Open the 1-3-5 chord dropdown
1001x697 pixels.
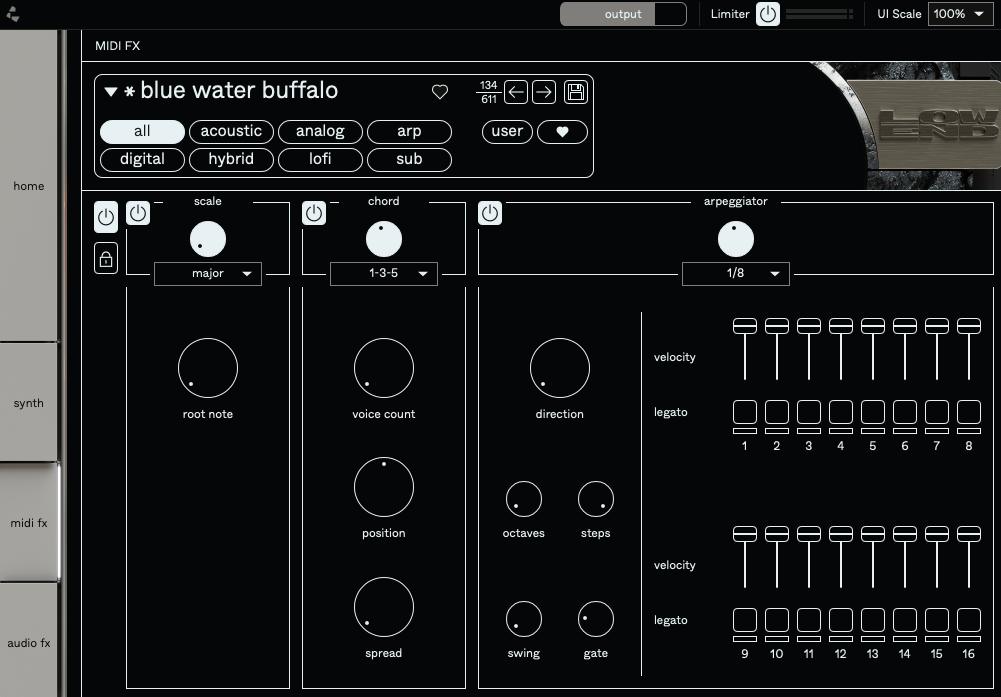click(384, 273)
